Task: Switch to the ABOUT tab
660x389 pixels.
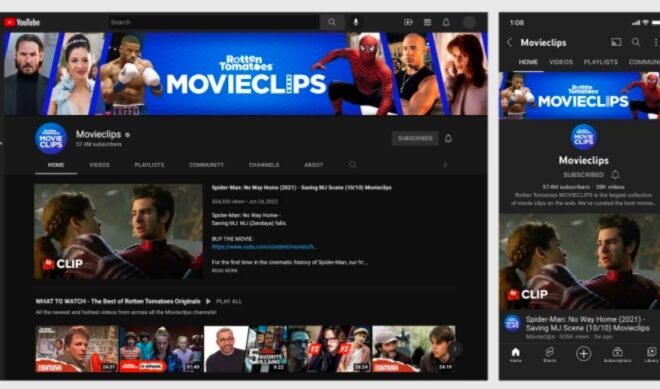Action: click(x=314, y=165)
